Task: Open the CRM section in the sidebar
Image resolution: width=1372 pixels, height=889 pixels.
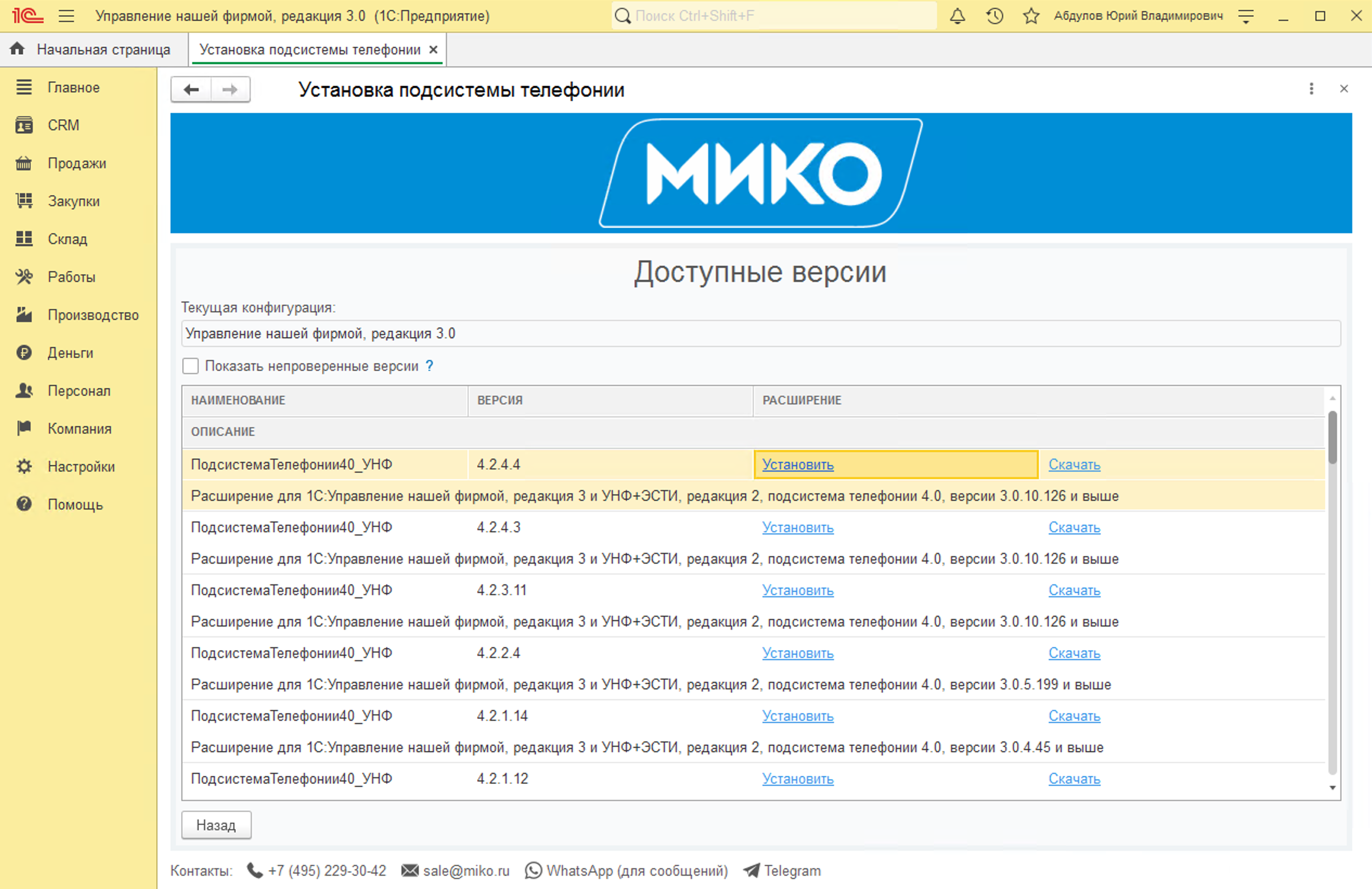Action: (63, 125)
